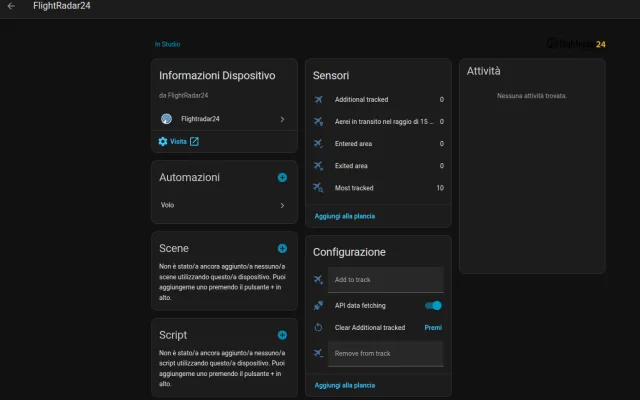Click the FlightRadar24 brand logo
The height and width of the screenshot is (400, 640).
(576, 44)
